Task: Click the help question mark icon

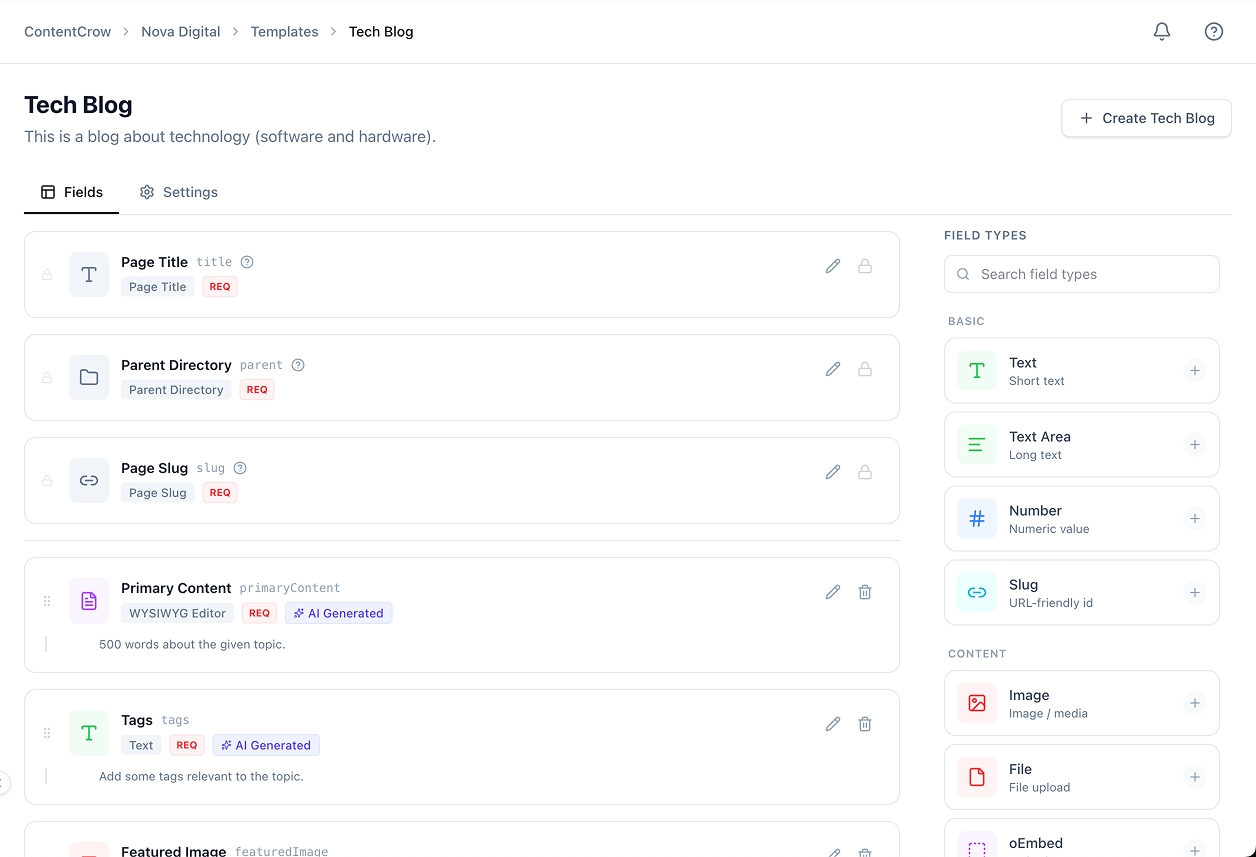Action: pos(1213,31)
